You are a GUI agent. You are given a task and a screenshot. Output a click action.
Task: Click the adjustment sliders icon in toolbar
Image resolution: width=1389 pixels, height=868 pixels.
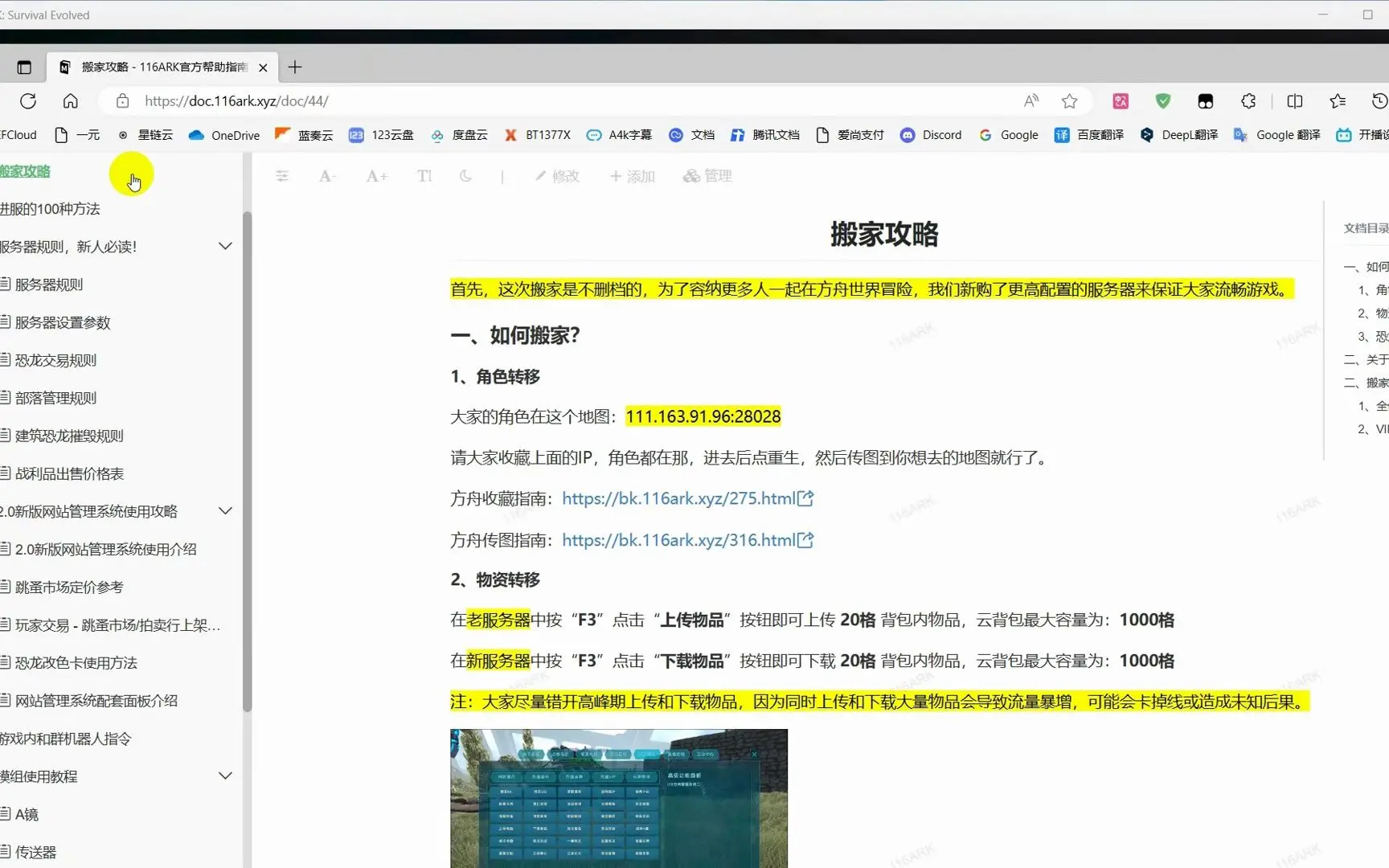[282, 176]
